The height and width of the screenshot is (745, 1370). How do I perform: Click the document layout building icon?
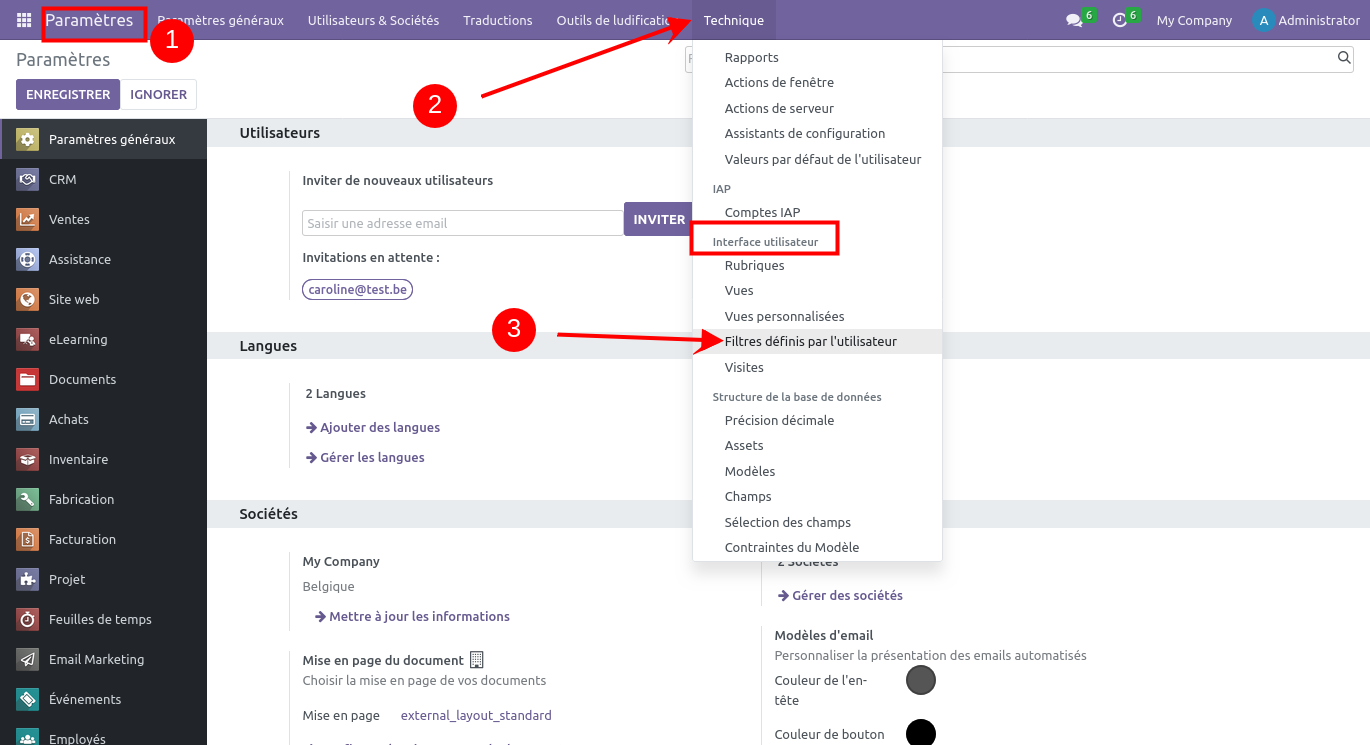pyautogui.click(x=476, y=660)
